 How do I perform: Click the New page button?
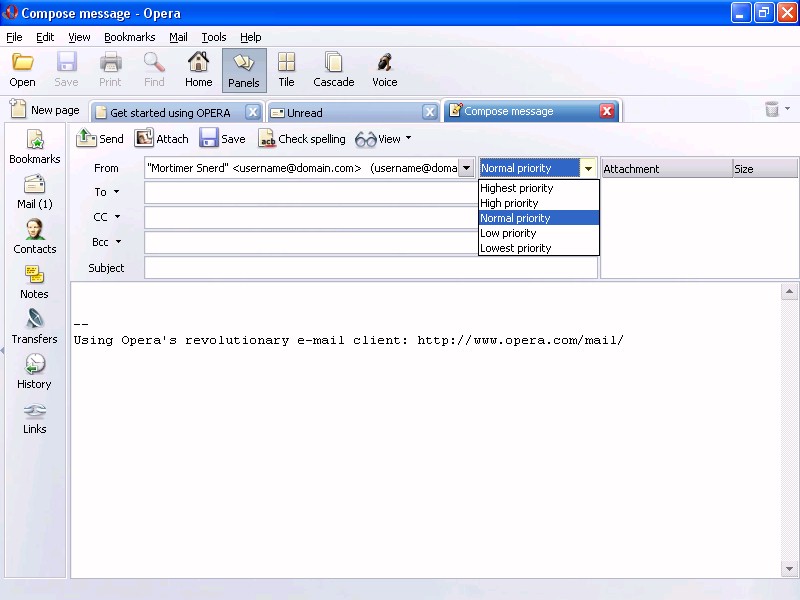click(45, 110)
